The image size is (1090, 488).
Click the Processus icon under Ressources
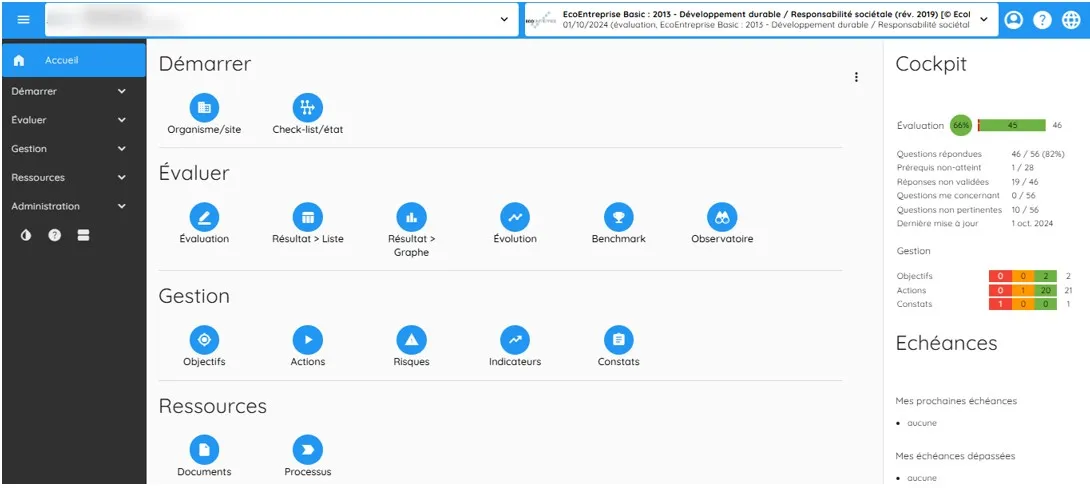point(307,450)
